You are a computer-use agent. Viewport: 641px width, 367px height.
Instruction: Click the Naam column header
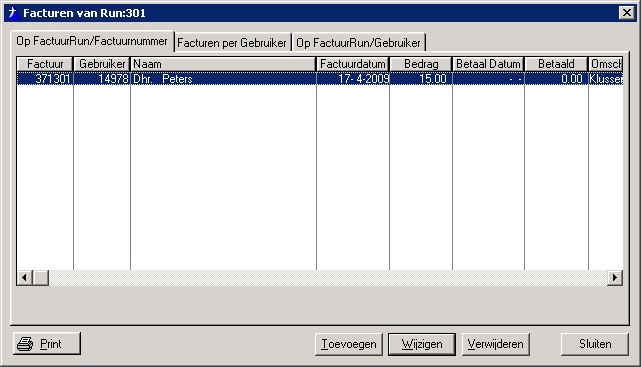pos(223,64)
